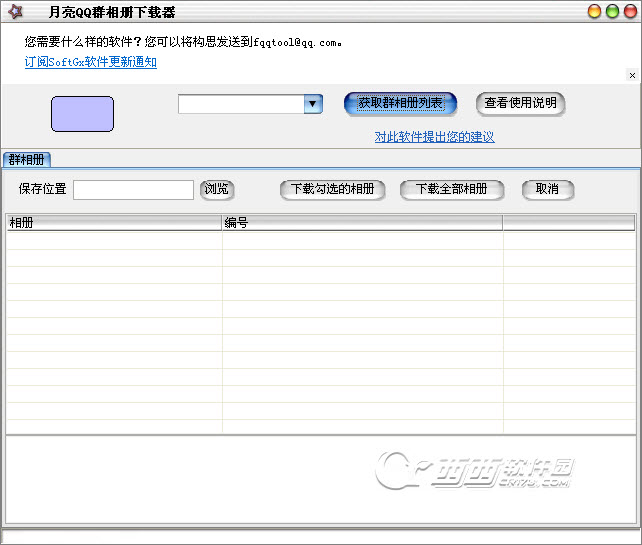Follow the 订阅SoftGx软件更新通知 link

(x=90, y=62)
